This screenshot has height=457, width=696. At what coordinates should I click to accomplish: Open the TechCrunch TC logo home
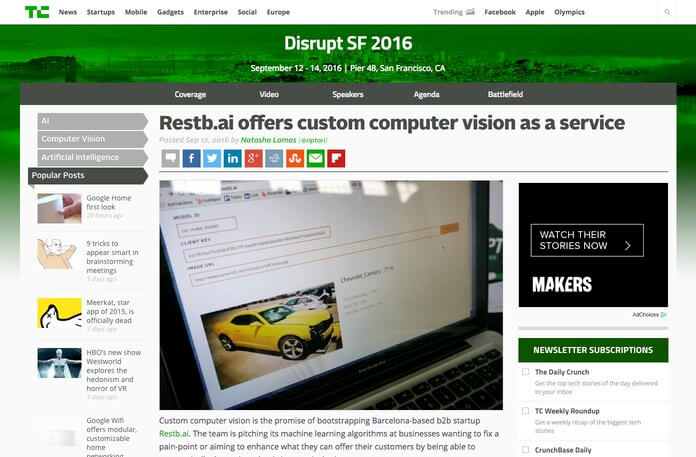coord(37,12)
